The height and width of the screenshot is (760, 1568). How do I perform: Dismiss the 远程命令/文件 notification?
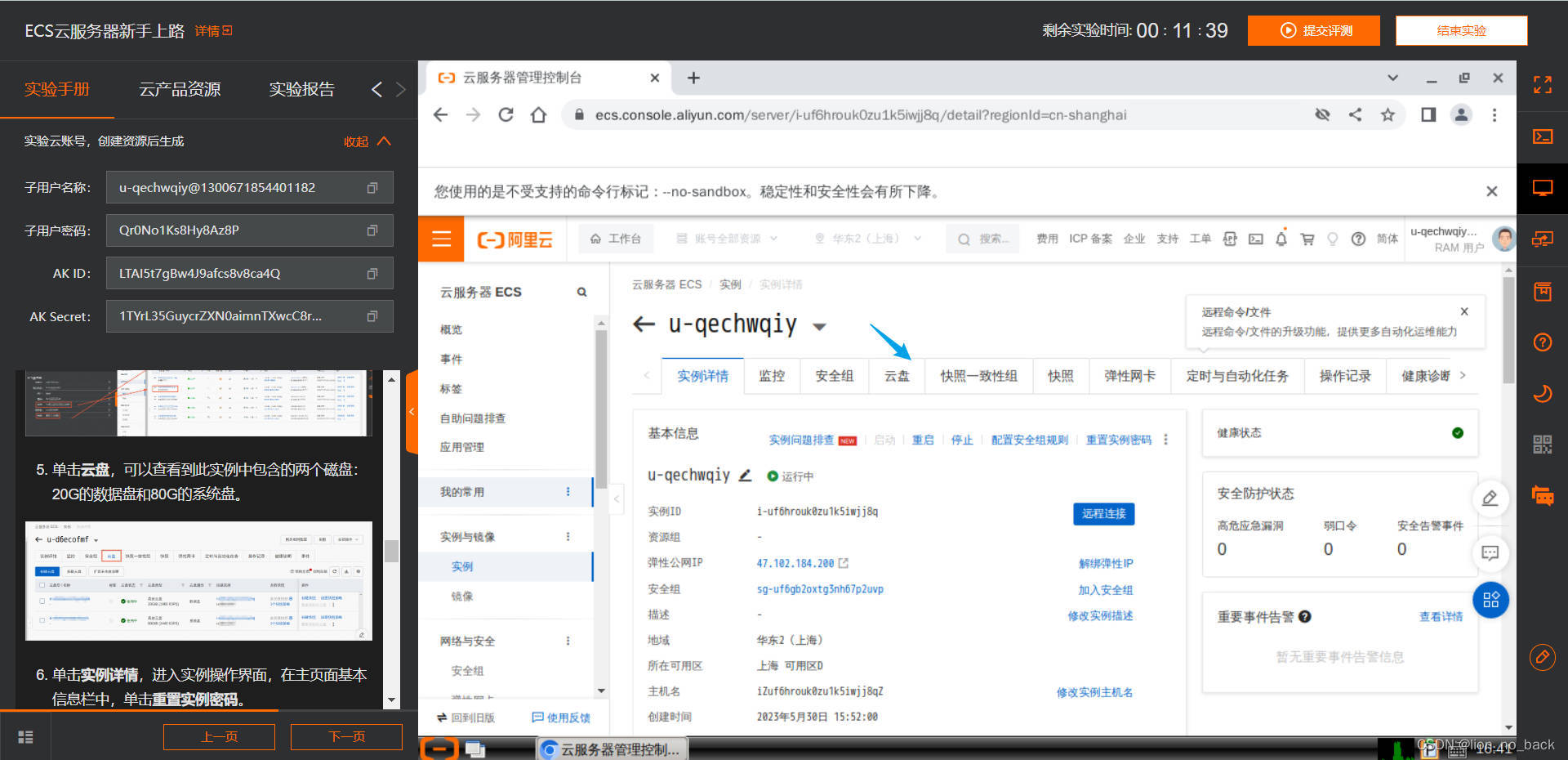tap(1464, 311)
